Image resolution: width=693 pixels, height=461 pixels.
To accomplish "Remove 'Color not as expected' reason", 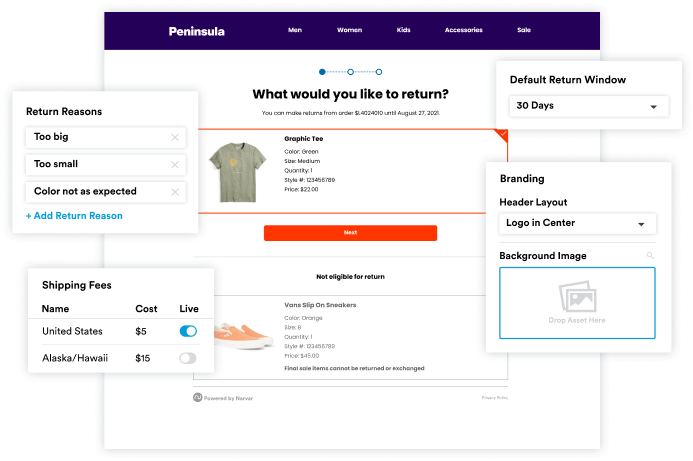I will tap(175, 192).
